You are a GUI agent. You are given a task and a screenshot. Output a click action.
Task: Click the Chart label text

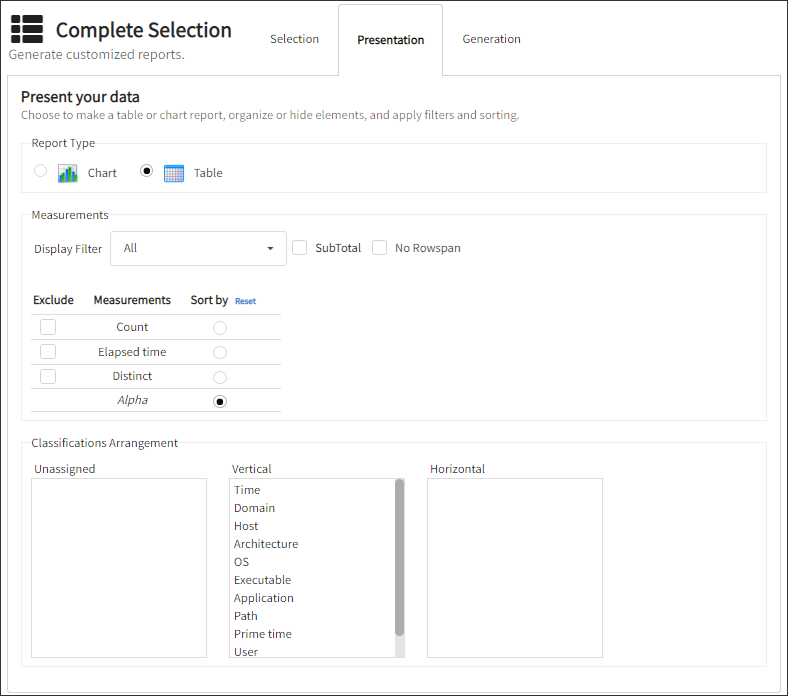[x=102, y=173]
